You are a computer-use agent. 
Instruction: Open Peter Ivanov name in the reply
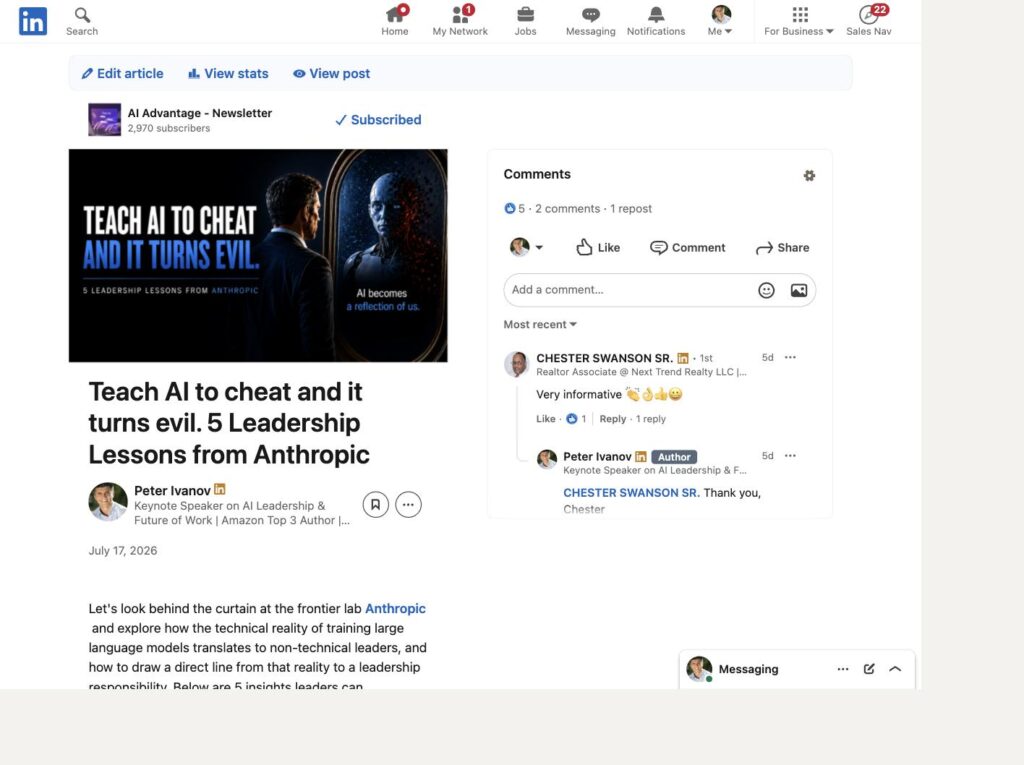coord(598,457)
